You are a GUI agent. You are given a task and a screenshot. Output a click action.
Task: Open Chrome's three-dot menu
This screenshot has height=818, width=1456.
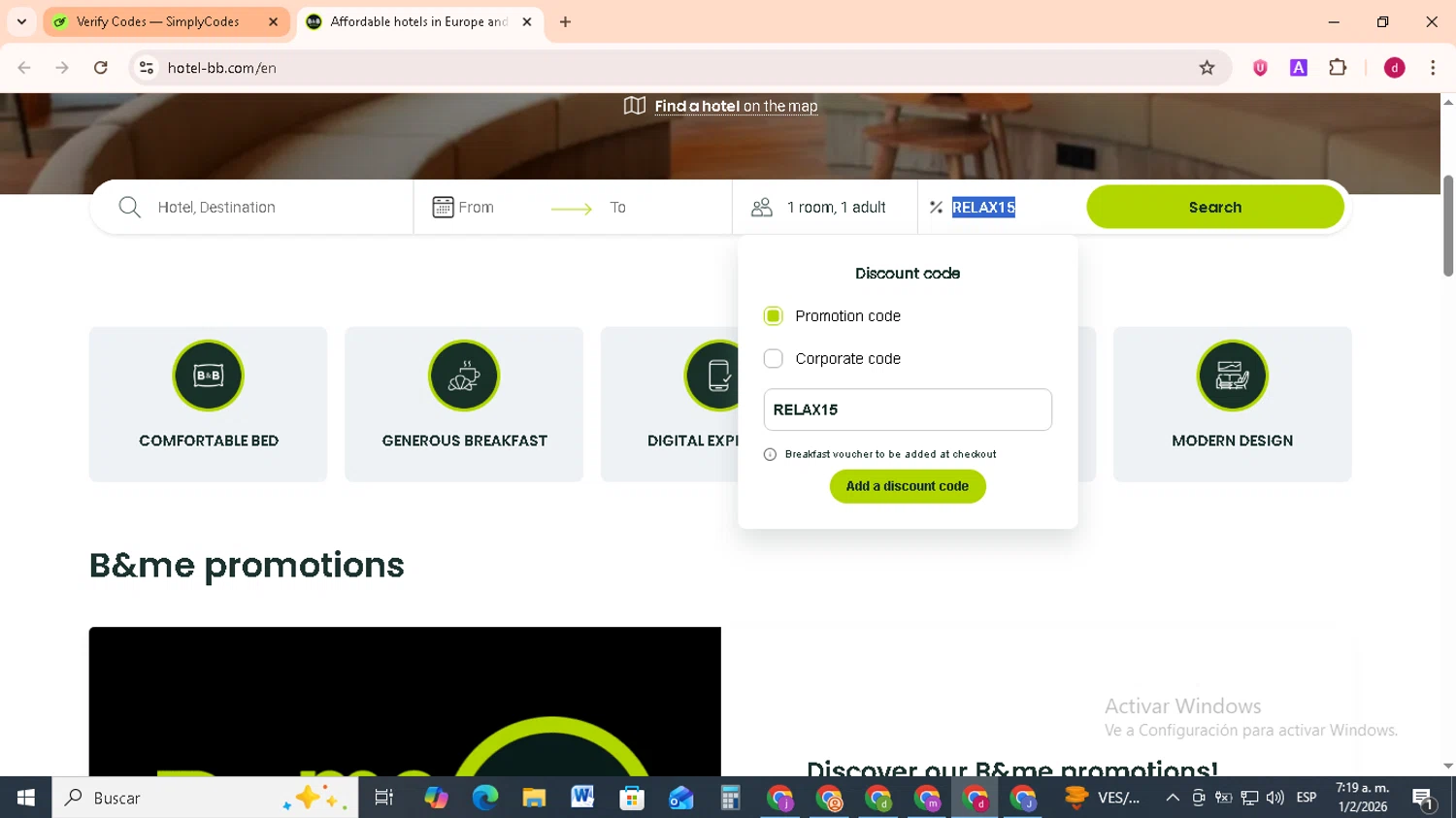[x=1433, y=68]
